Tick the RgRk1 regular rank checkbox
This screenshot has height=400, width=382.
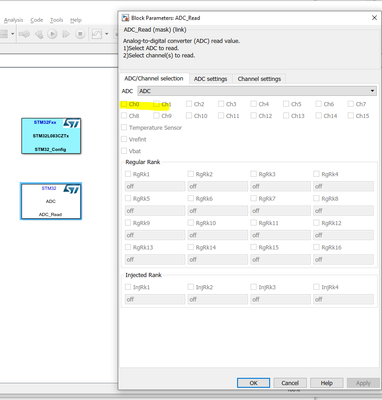128,174
